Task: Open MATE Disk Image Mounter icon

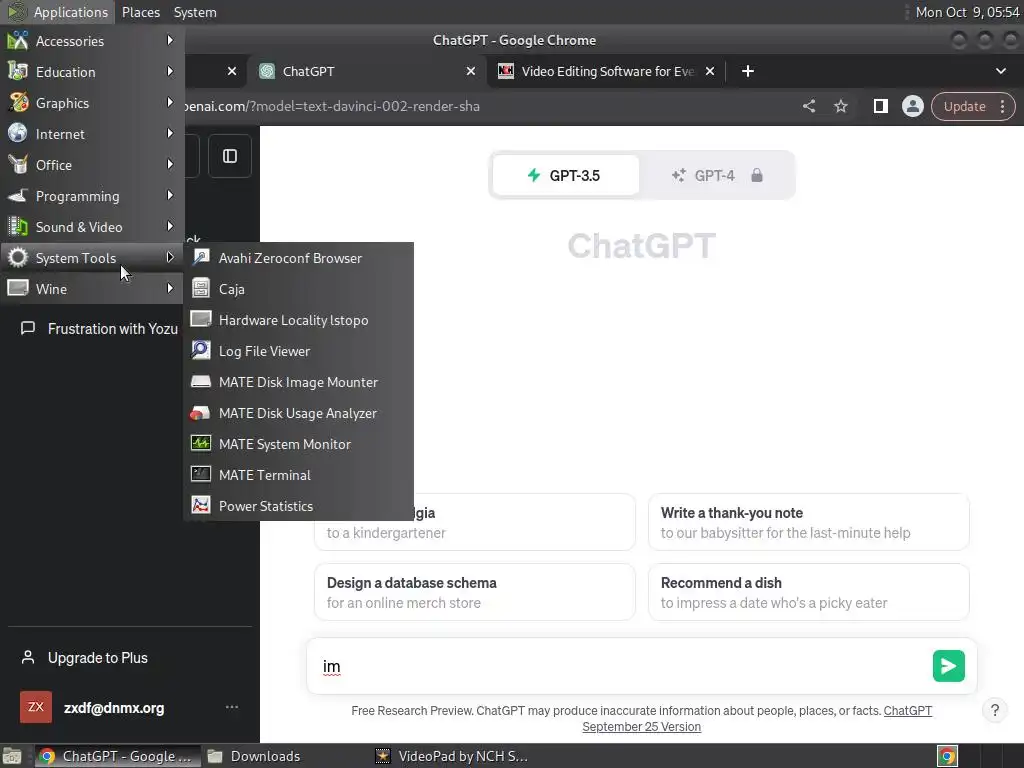Action: [x=200, y=381]
